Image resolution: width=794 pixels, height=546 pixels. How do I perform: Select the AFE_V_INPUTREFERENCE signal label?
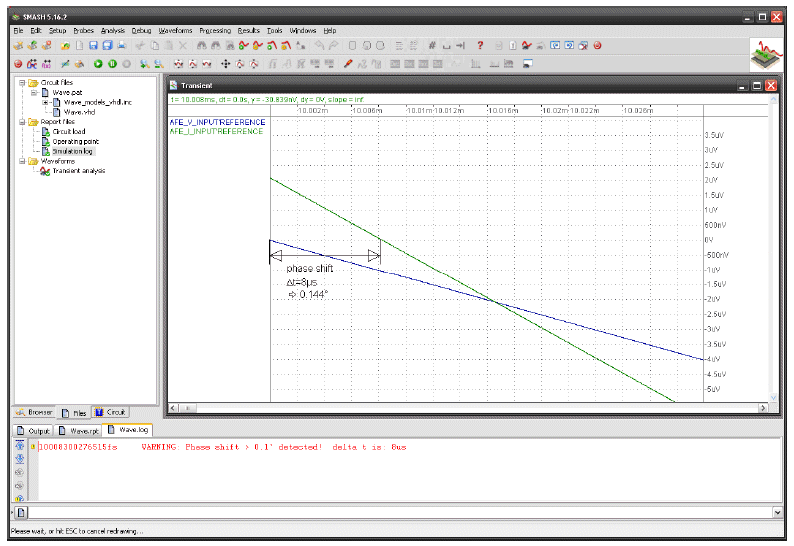[217, 122]
